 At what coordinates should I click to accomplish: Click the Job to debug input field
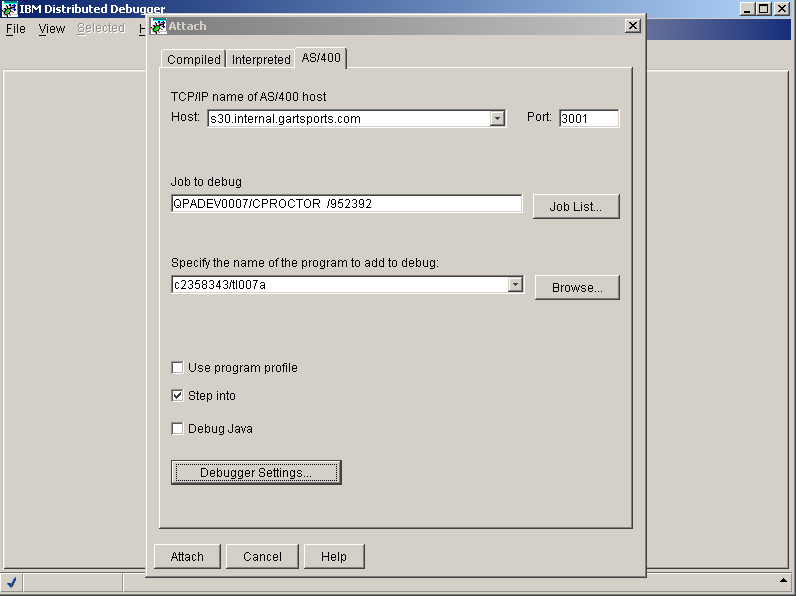point(347,204)
